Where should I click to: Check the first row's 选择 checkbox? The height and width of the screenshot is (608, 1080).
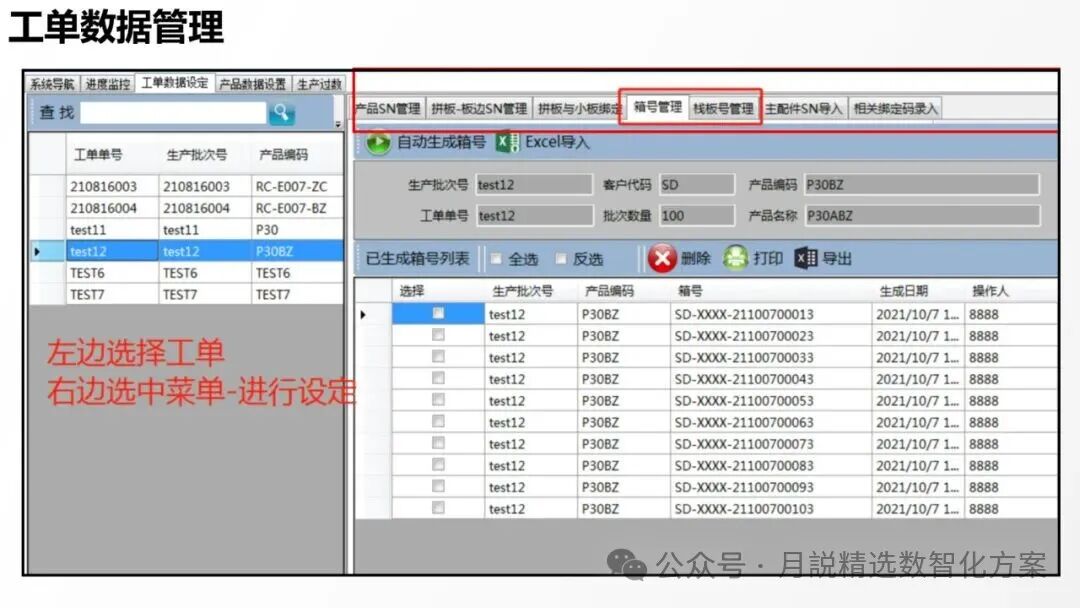437,312
